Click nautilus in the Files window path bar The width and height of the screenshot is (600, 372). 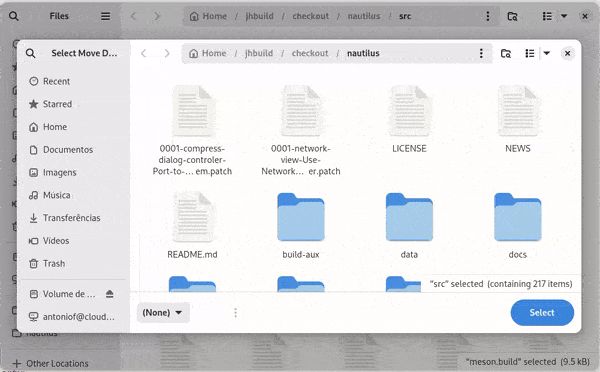[364, 16]
